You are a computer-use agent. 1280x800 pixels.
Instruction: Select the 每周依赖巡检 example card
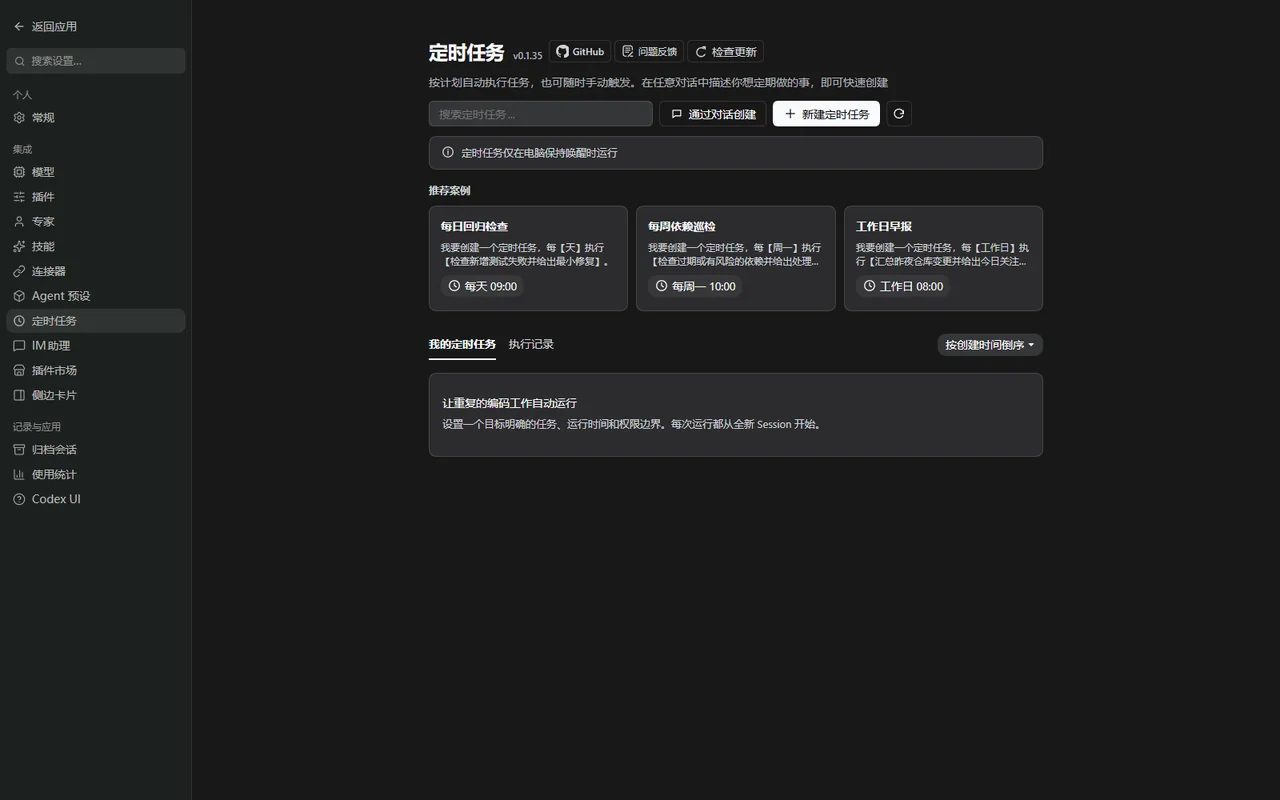[x=736, y=259]
